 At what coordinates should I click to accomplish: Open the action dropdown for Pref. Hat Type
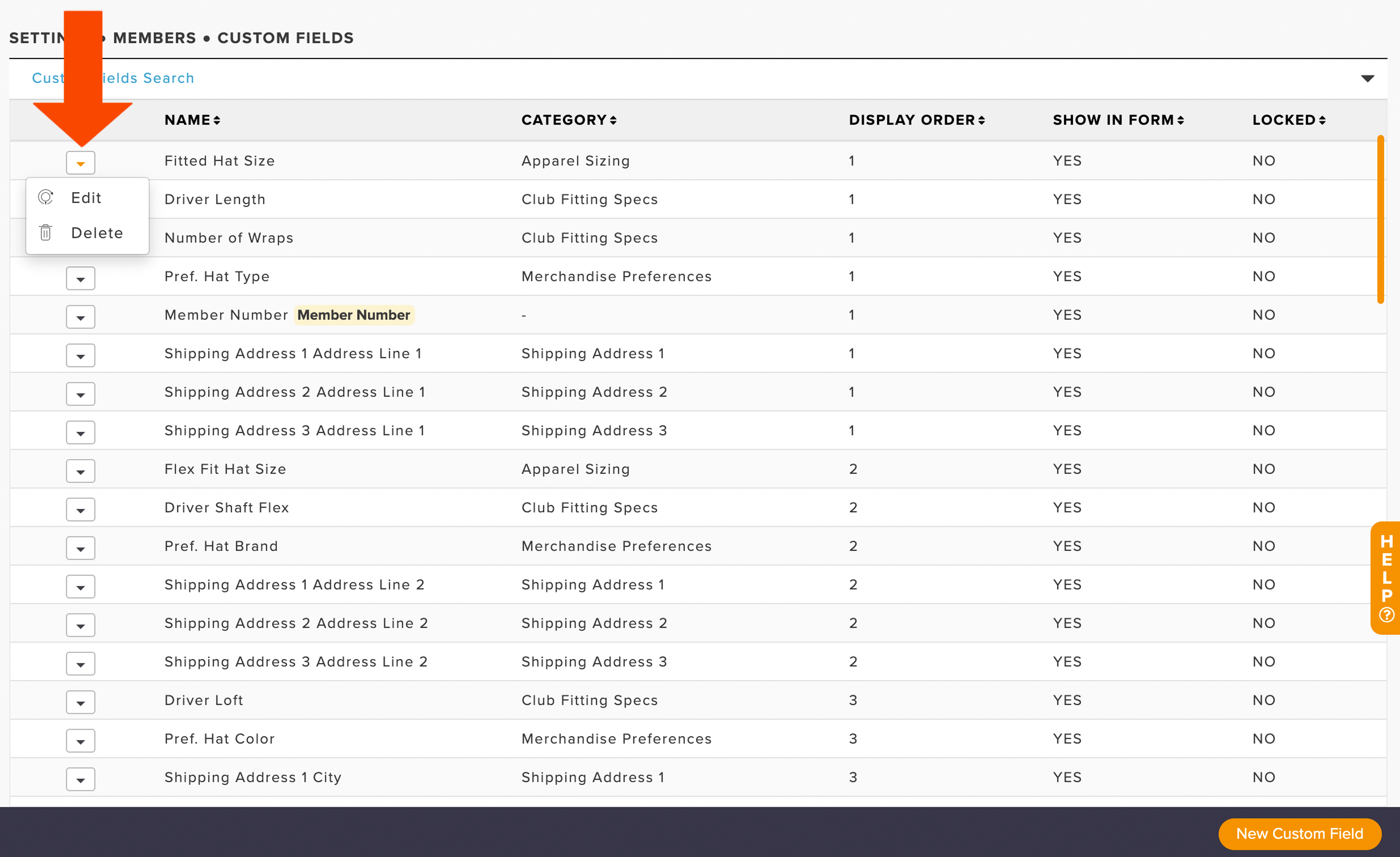point(81,278)
